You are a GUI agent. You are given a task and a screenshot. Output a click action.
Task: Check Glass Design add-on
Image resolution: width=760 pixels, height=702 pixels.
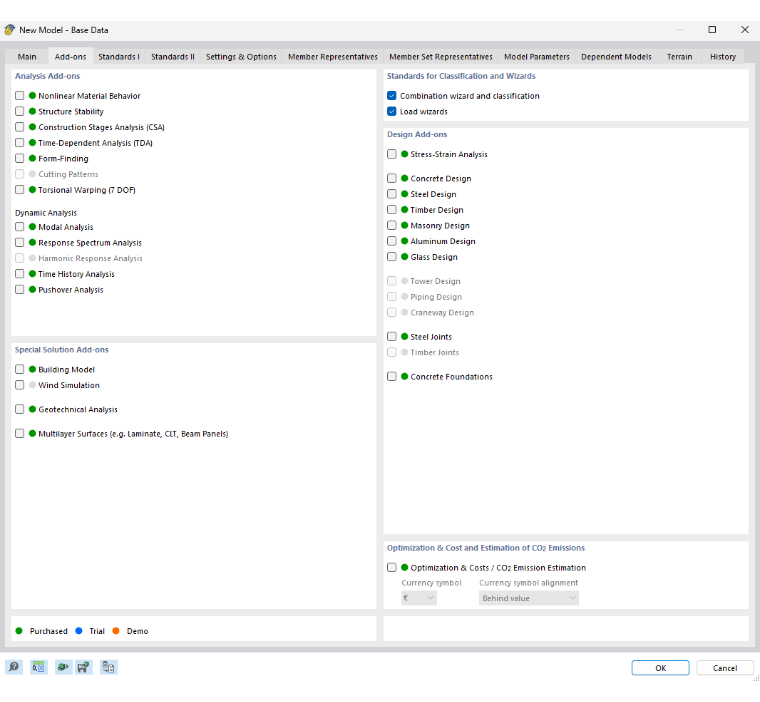click(x=392, y=256)
